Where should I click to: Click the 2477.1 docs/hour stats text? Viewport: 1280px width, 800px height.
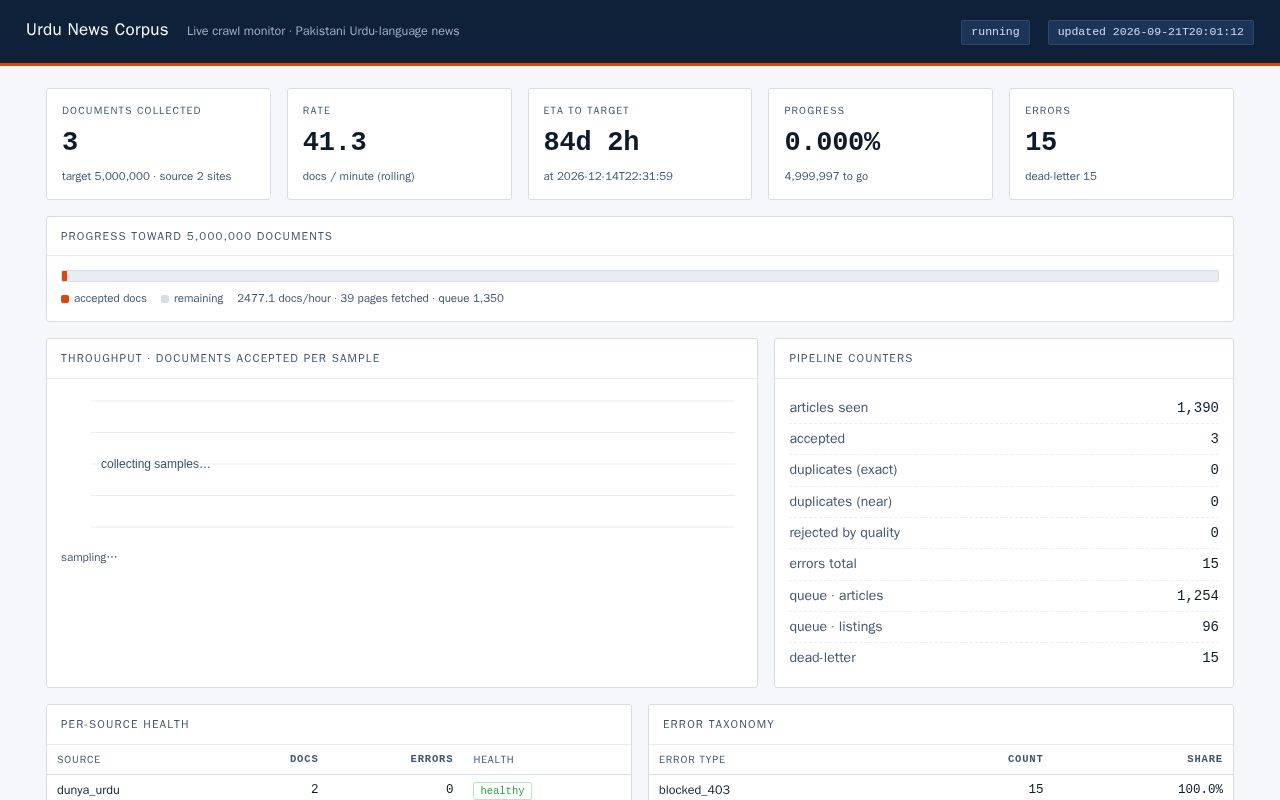tap(370, 298)
